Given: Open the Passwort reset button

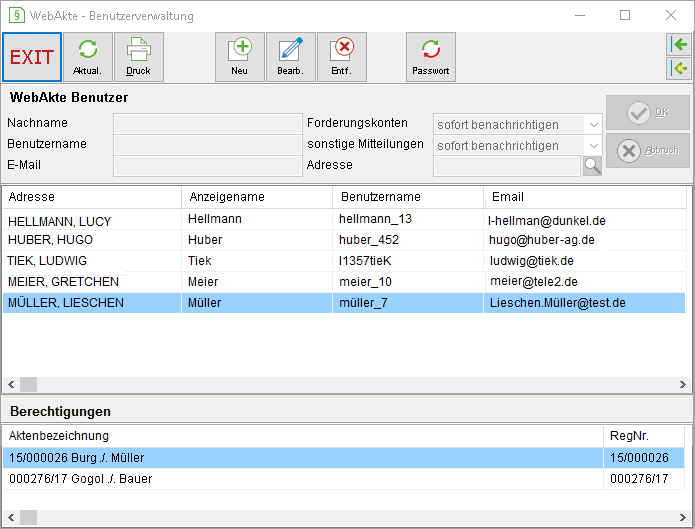Looking at the screenshot, I should [431, 57].
